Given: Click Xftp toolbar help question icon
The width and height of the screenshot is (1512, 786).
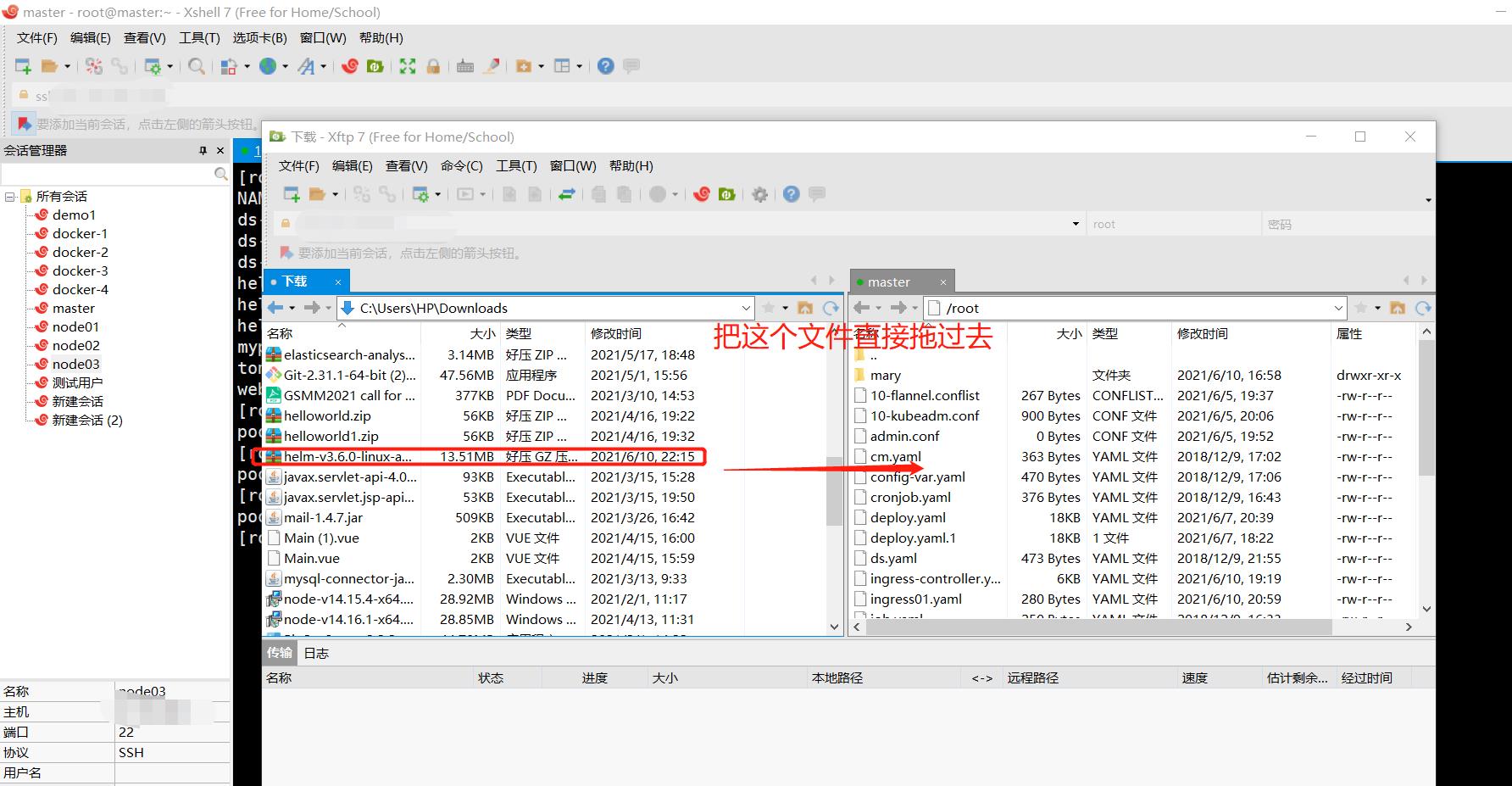Looking at the screenshot, I should pos(791,194).
